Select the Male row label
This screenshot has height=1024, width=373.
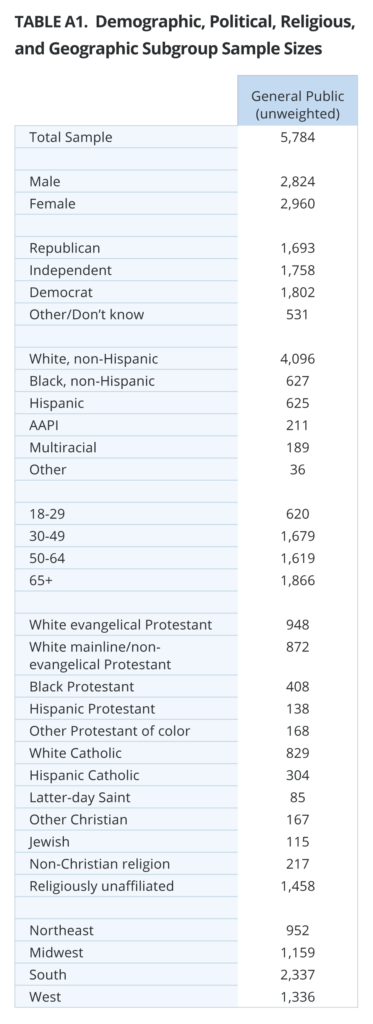click(x=44, y=182)
